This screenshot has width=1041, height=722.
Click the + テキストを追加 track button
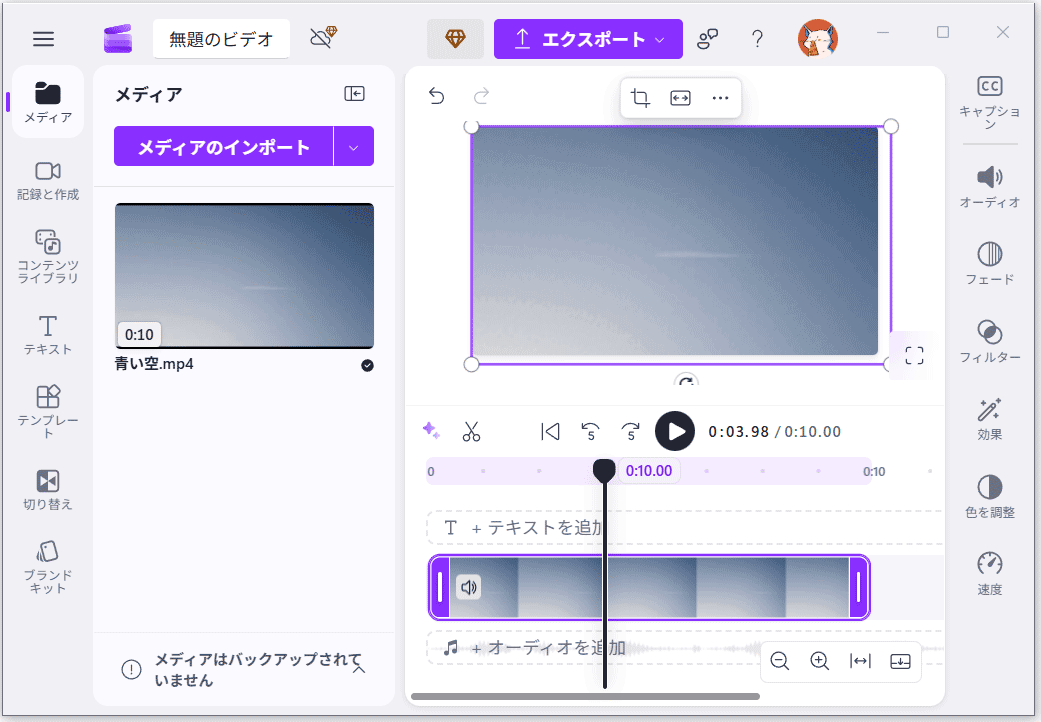click(x=530, y=527)
